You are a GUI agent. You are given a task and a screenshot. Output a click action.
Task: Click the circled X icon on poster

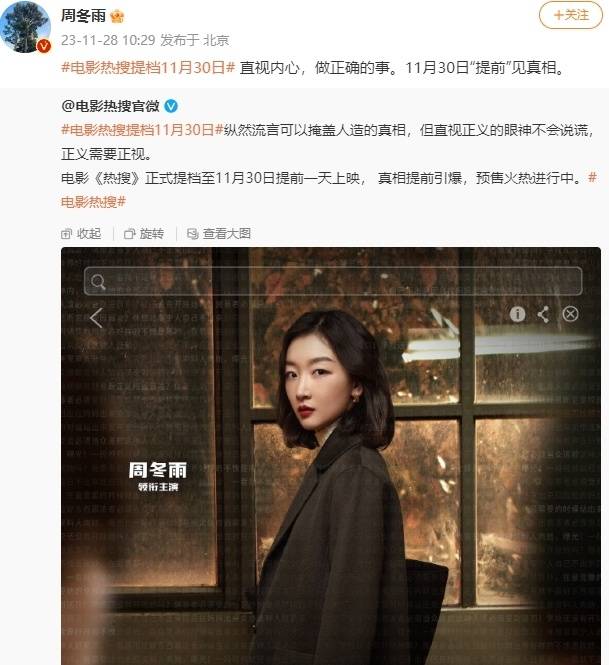[x=570, y=314]
